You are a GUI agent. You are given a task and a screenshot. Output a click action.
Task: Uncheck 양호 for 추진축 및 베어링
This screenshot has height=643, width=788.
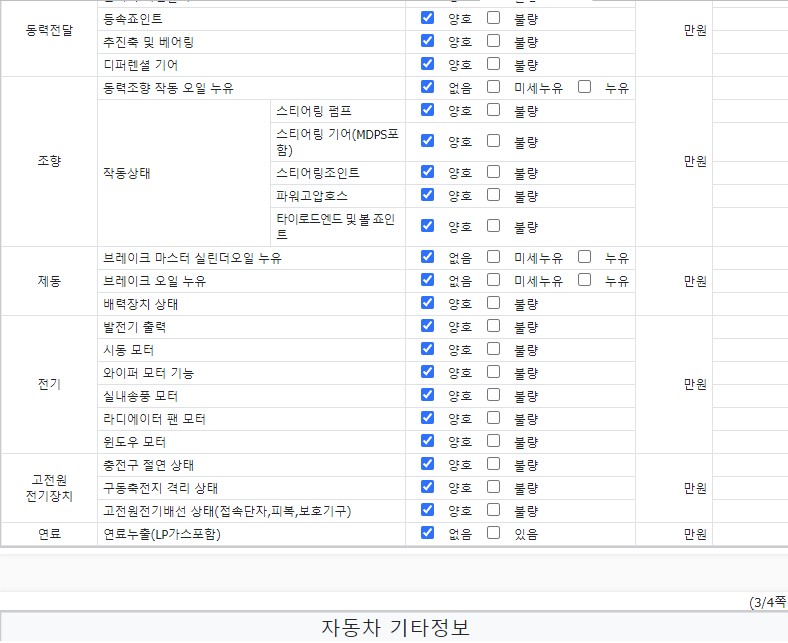(428, 41)
